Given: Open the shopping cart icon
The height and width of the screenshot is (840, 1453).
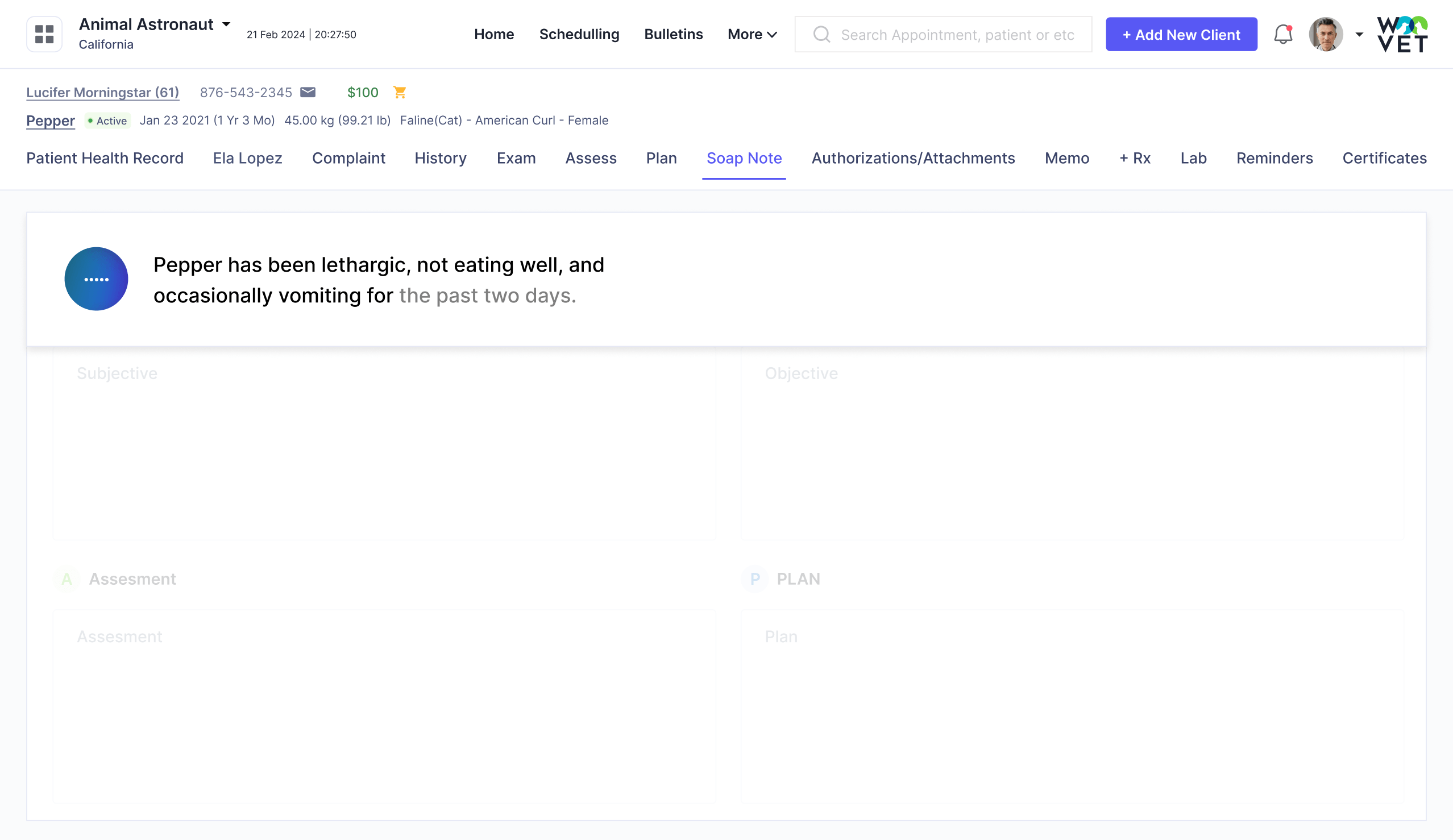Looking at the screenshot, I should (x=400, y=92).
